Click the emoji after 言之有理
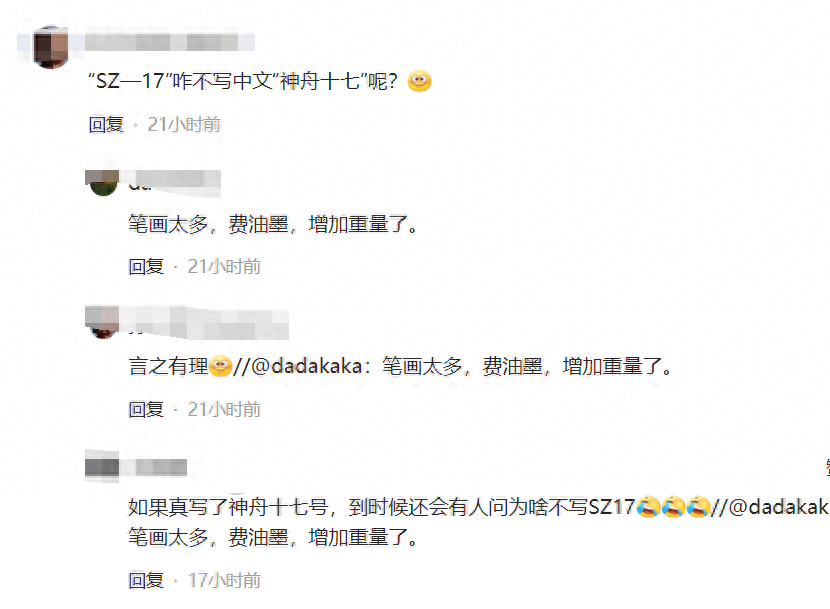The image size is (830, 609). click(221, 366)
